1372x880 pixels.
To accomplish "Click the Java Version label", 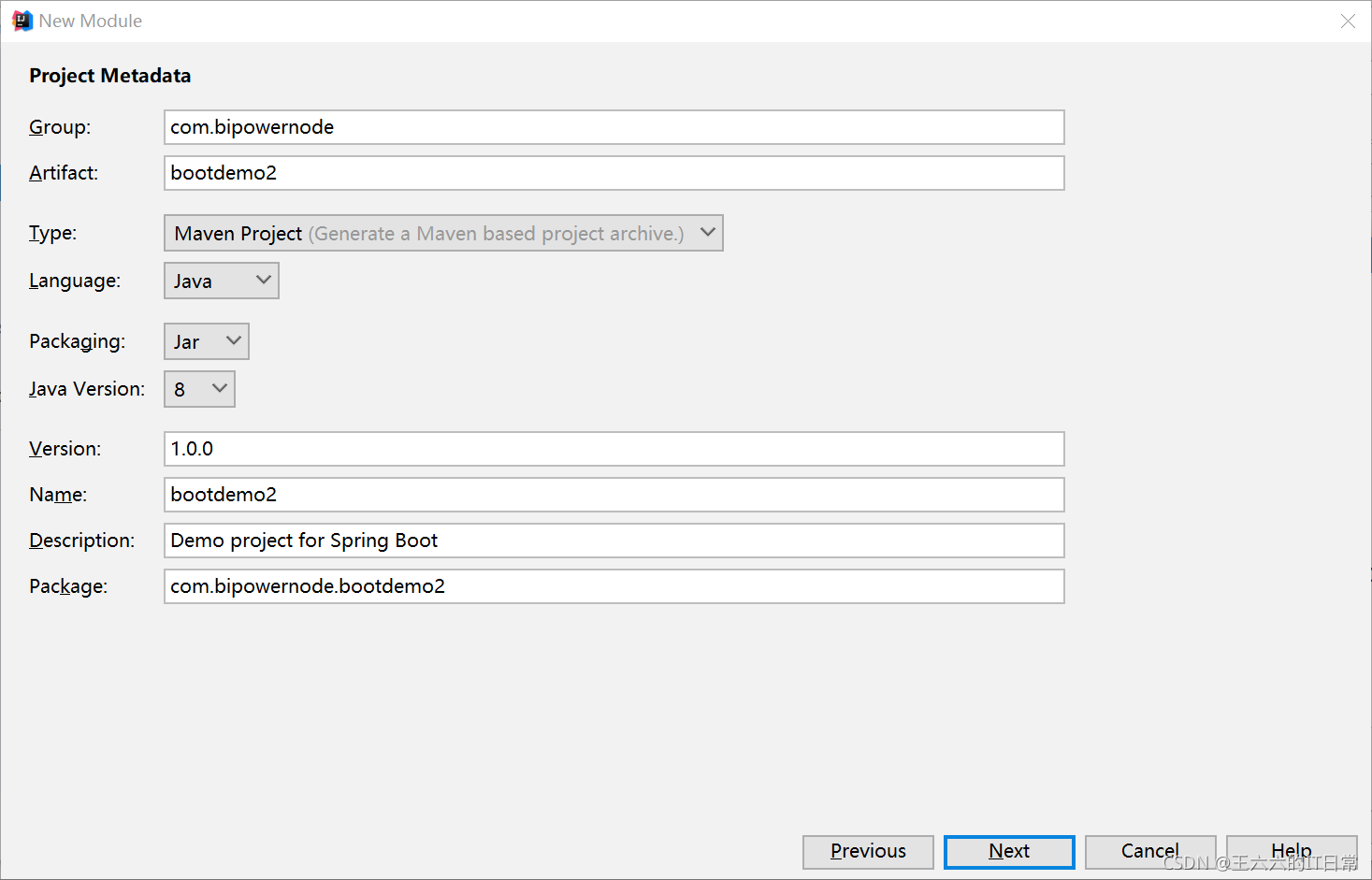I will 87,389.
